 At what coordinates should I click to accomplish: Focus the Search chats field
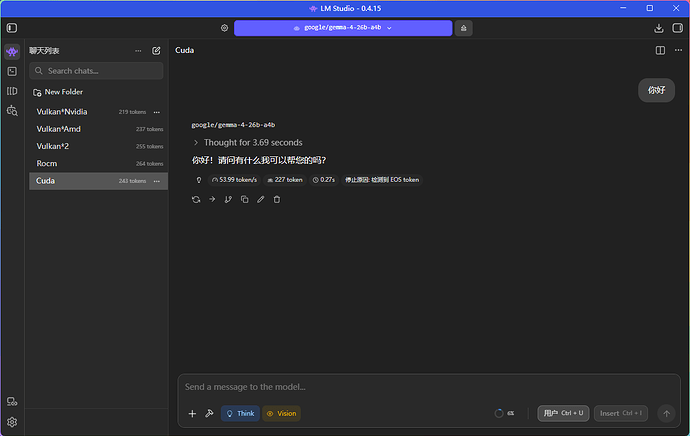tap(96, 71)
